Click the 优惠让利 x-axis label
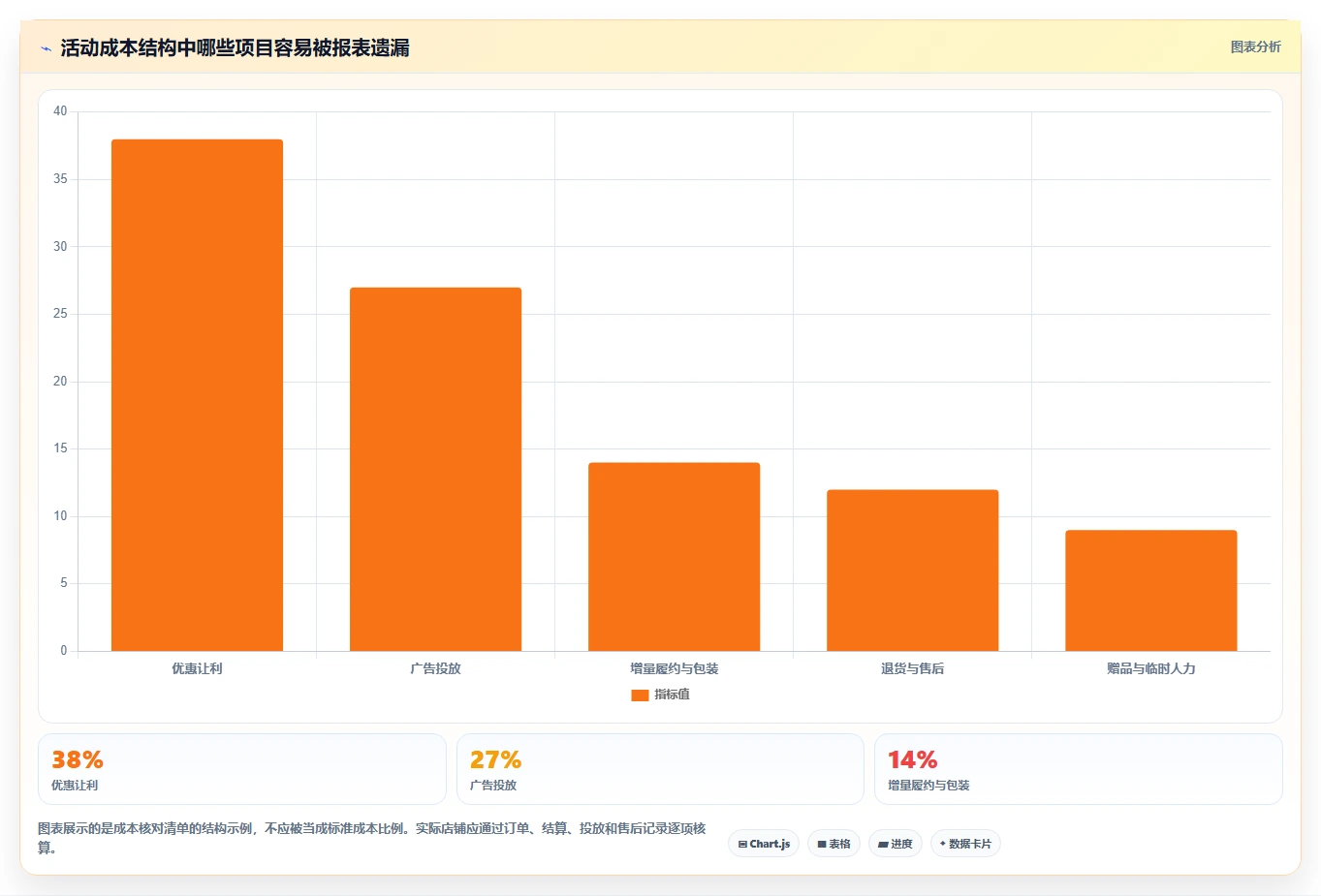 point(197,668)
